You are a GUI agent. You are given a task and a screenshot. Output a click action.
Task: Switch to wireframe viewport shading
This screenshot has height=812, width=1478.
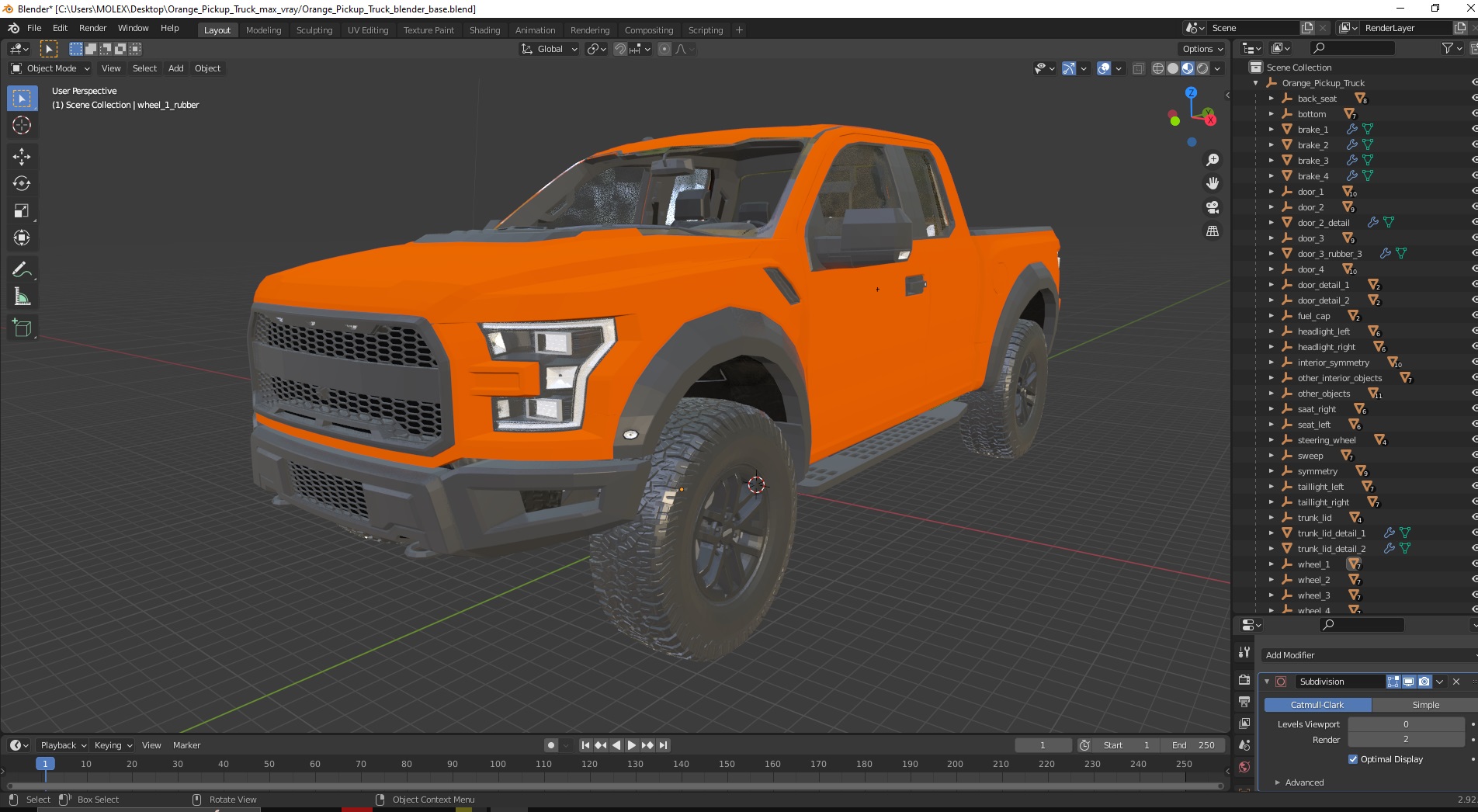(x=1158, y=68)
